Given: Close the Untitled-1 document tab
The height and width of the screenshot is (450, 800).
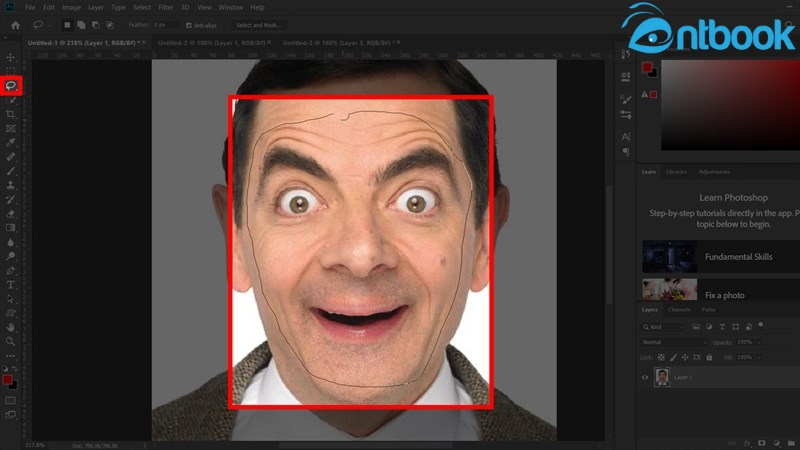Looking at the screenshot, I should pos(144,42).
